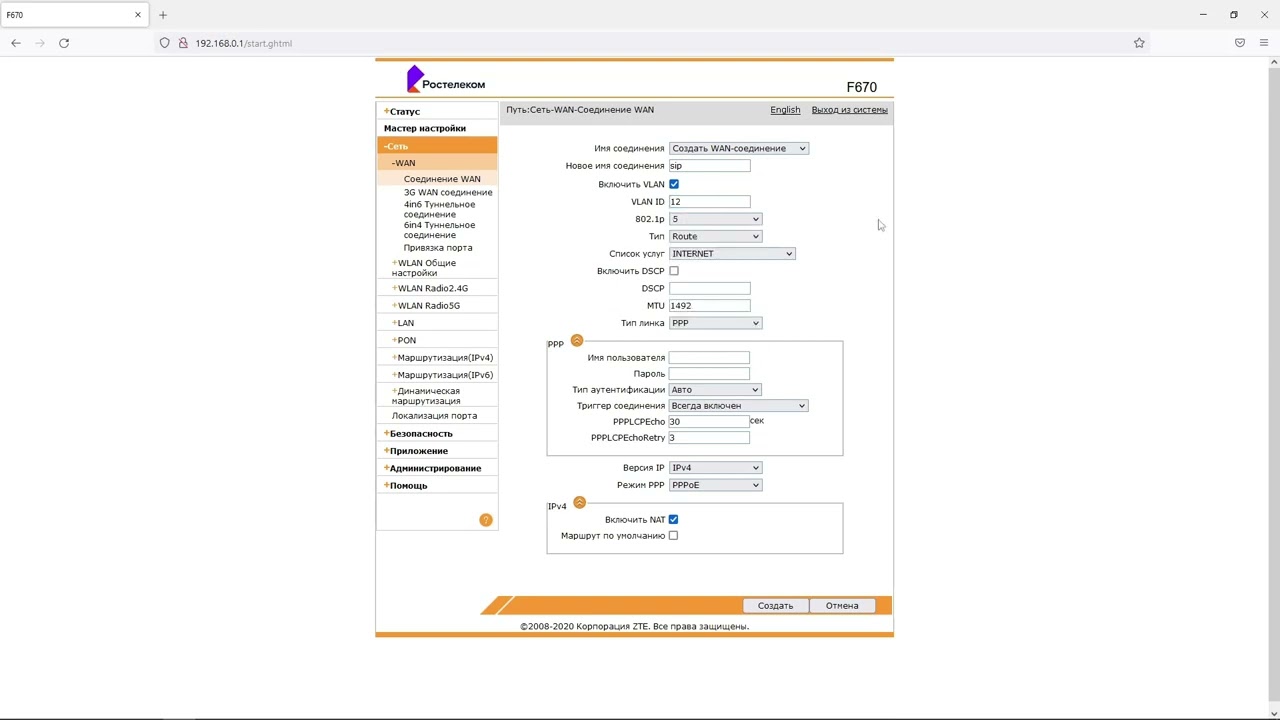The width and height of the screenshot is (1280, 720).
Task: Collapse the PPP section arrow icon
Action: pos(577,341)
